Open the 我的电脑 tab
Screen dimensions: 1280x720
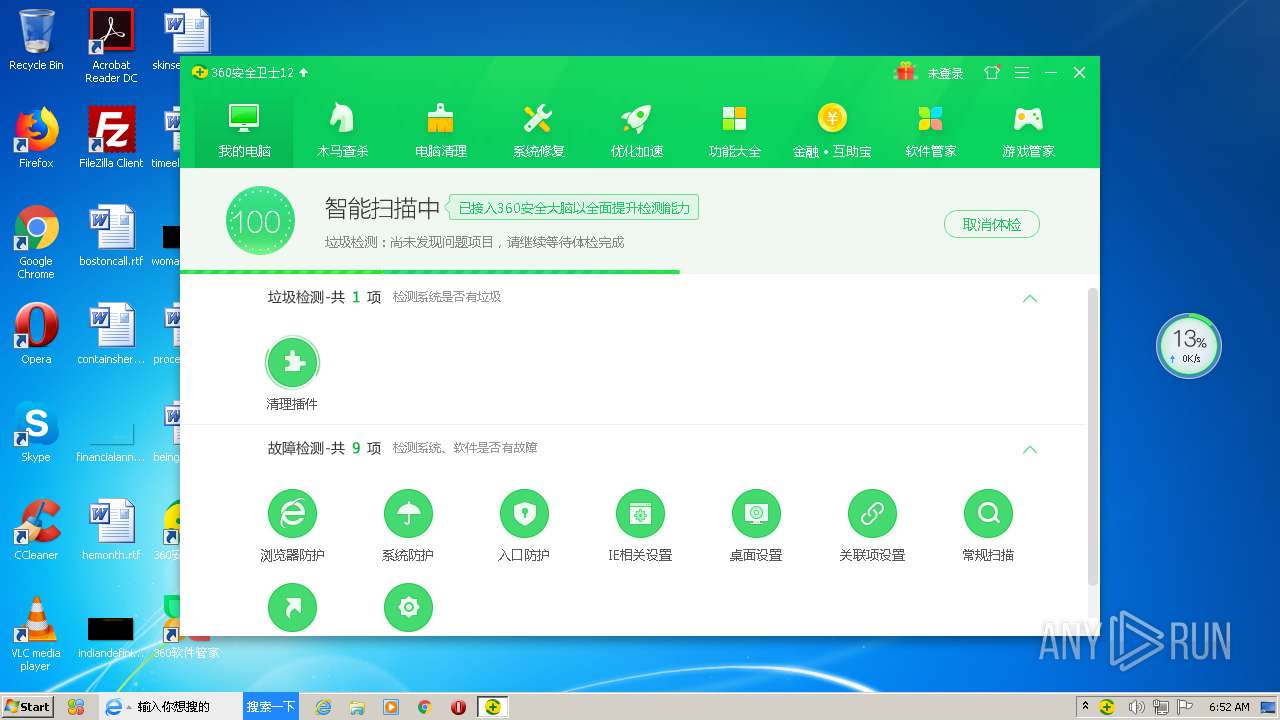244,130
